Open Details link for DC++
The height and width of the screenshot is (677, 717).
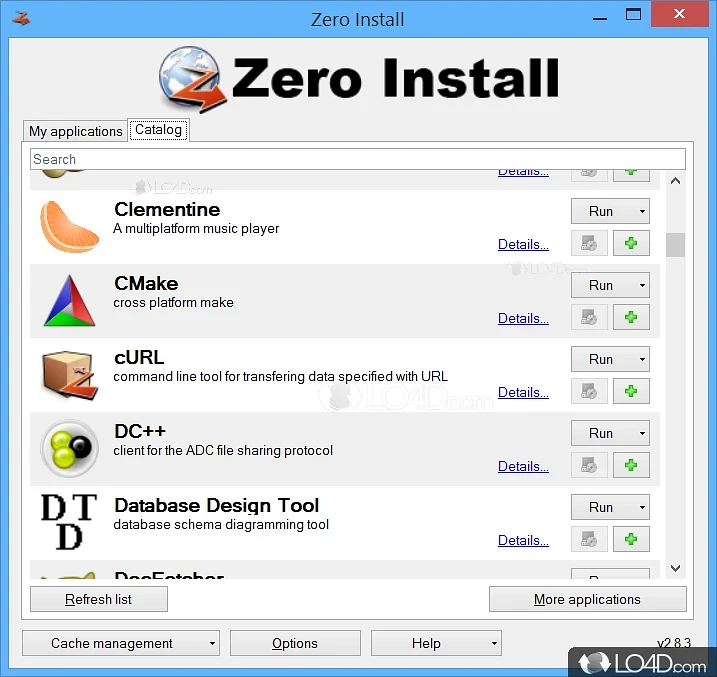click(523, 467)
